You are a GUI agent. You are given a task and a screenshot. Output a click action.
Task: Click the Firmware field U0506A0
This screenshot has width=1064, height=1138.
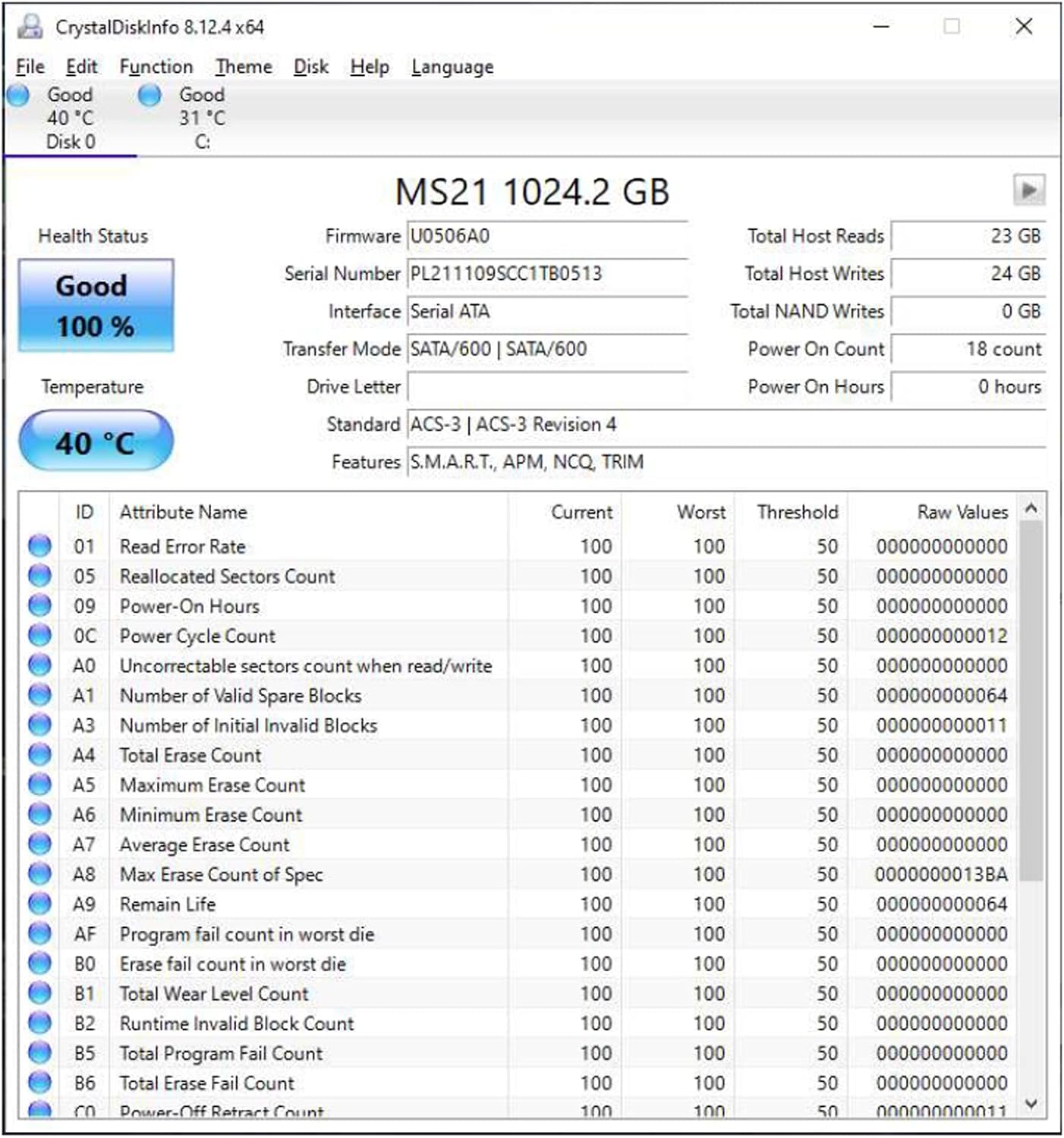coord(547,236)
